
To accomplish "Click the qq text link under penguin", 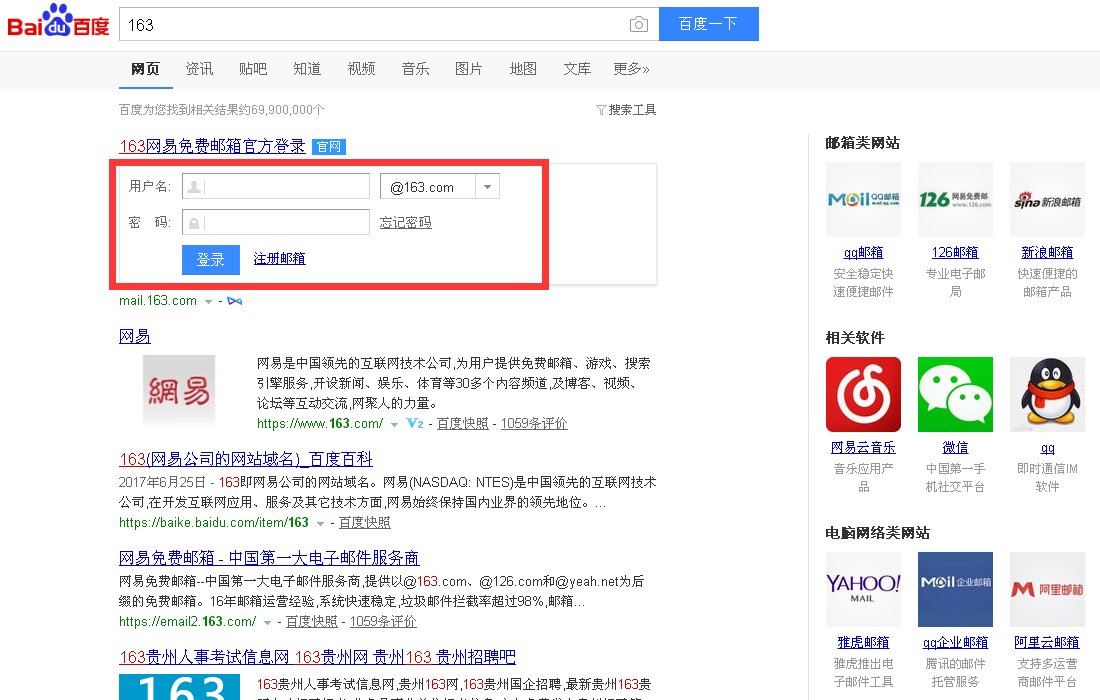I will [1047, 448].
